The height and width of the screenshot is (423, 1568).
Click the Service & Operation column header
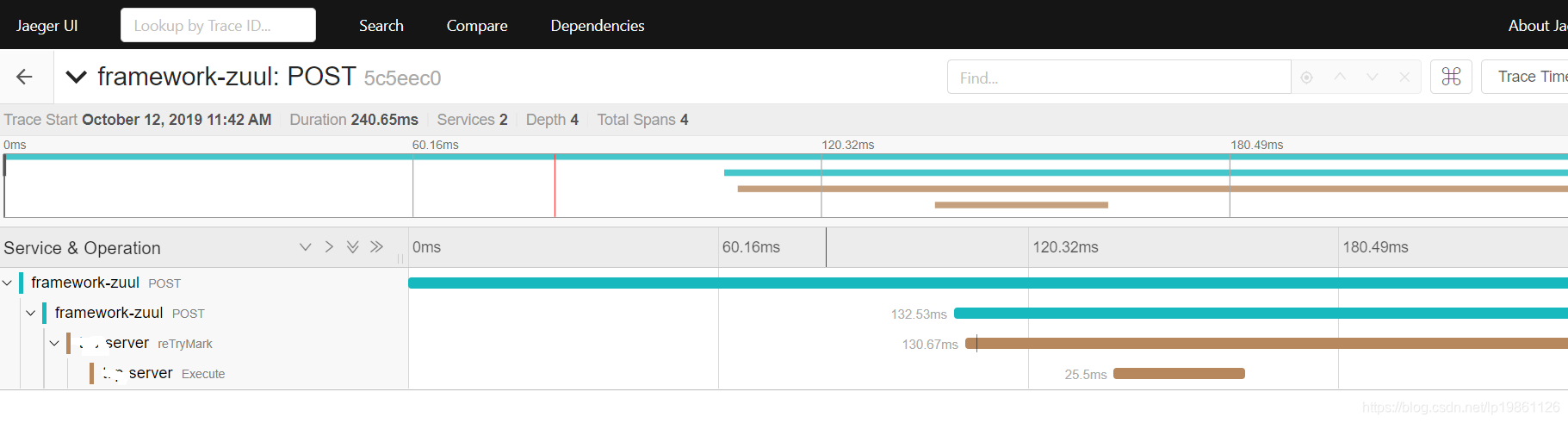[x=82, y=248]
